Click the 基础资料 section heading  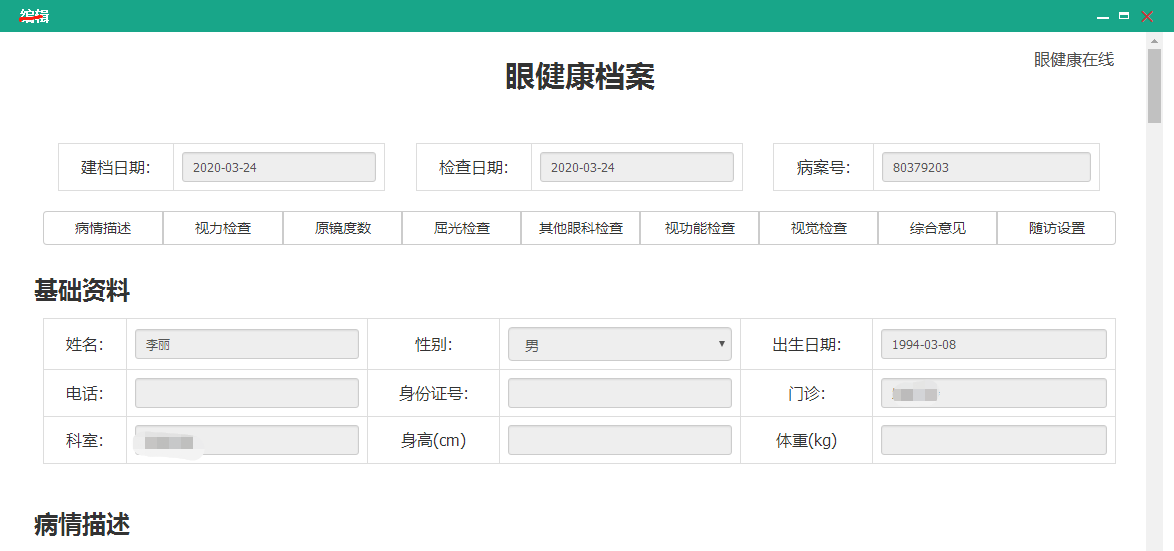[82, 291]
